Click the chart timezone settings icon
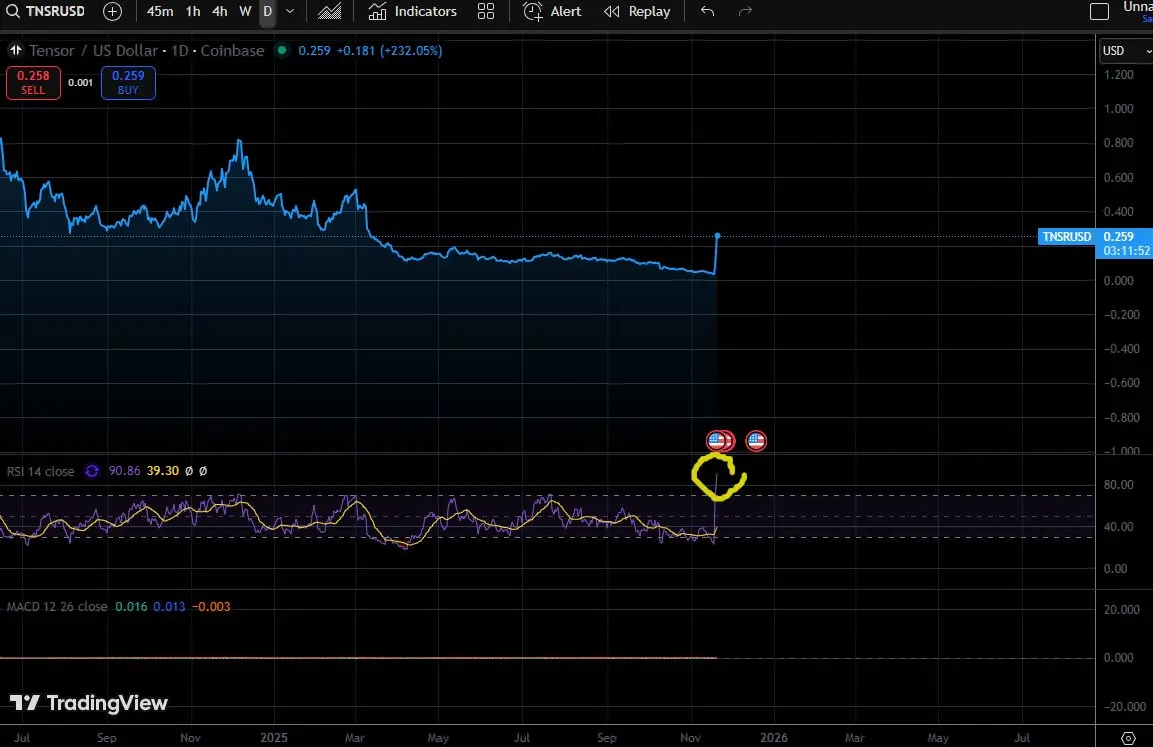The height and width of the screenshot is (747, 1153). click(1128, 737)
